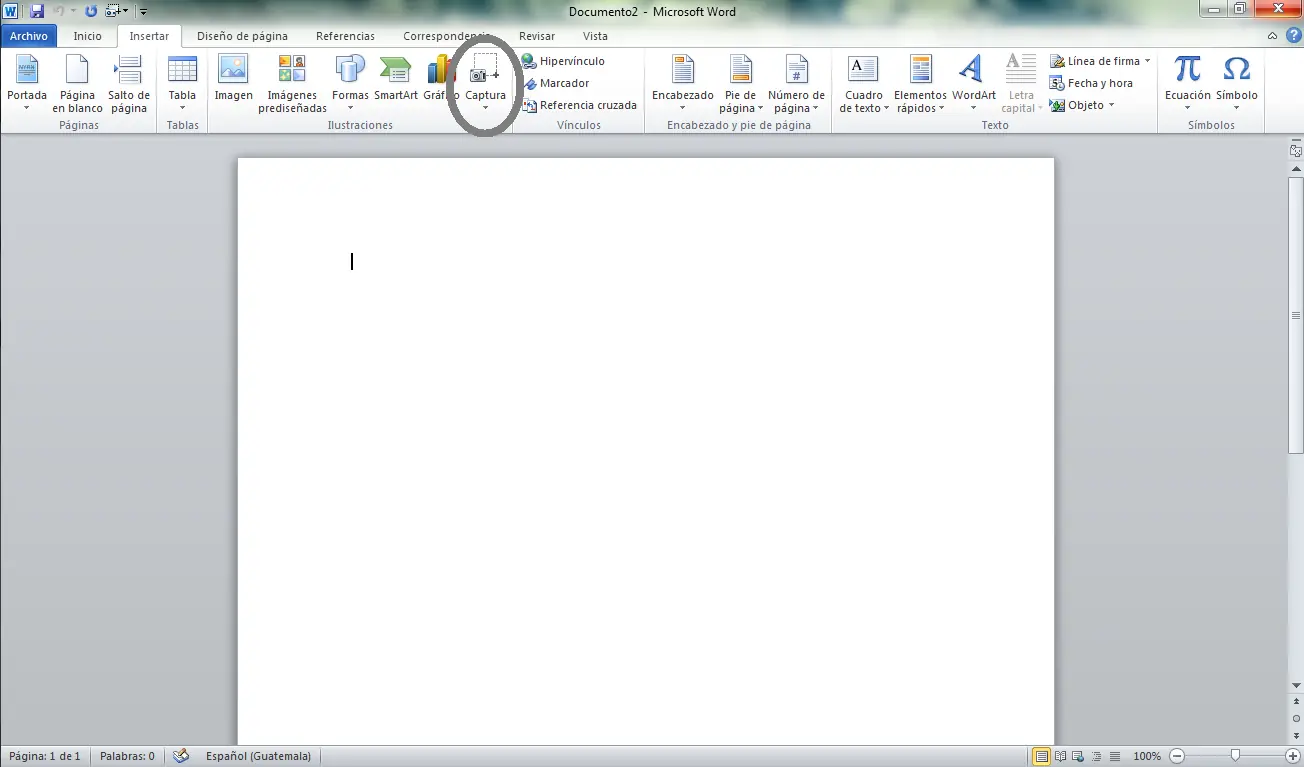
Task: Click the Word logo in title bar
Action: point(11,12)
